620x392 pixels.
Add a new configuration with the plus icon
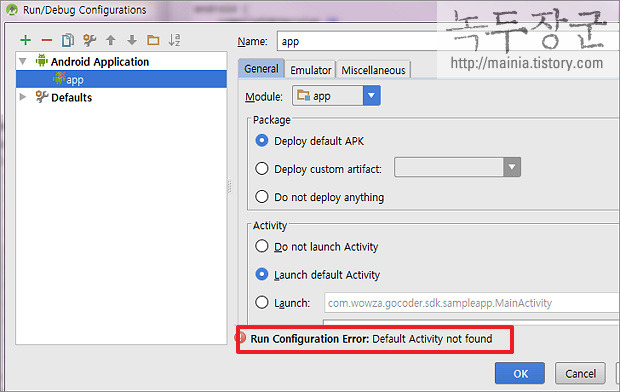26,40
